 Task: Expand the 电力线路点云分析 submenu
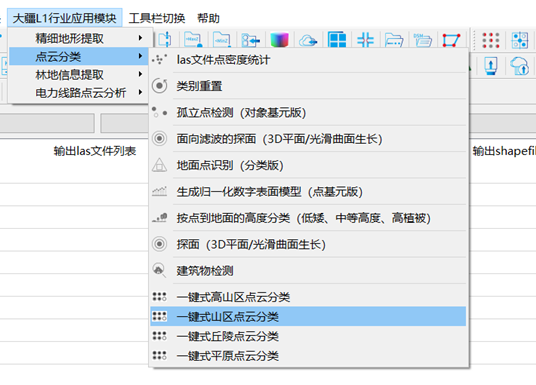(79, 93)
